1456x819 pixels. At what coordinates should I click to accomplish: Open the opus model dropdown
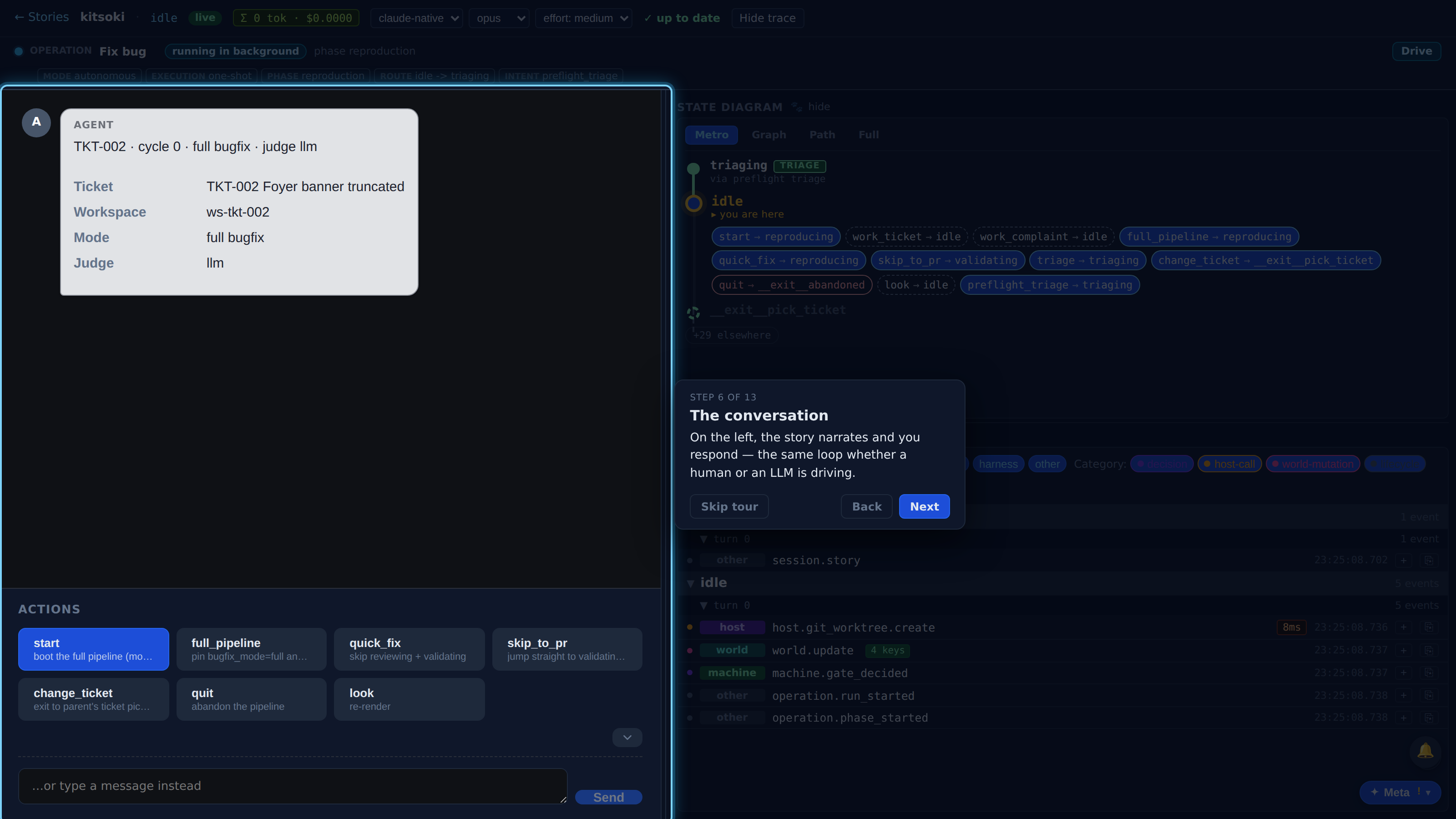(499, 18)
